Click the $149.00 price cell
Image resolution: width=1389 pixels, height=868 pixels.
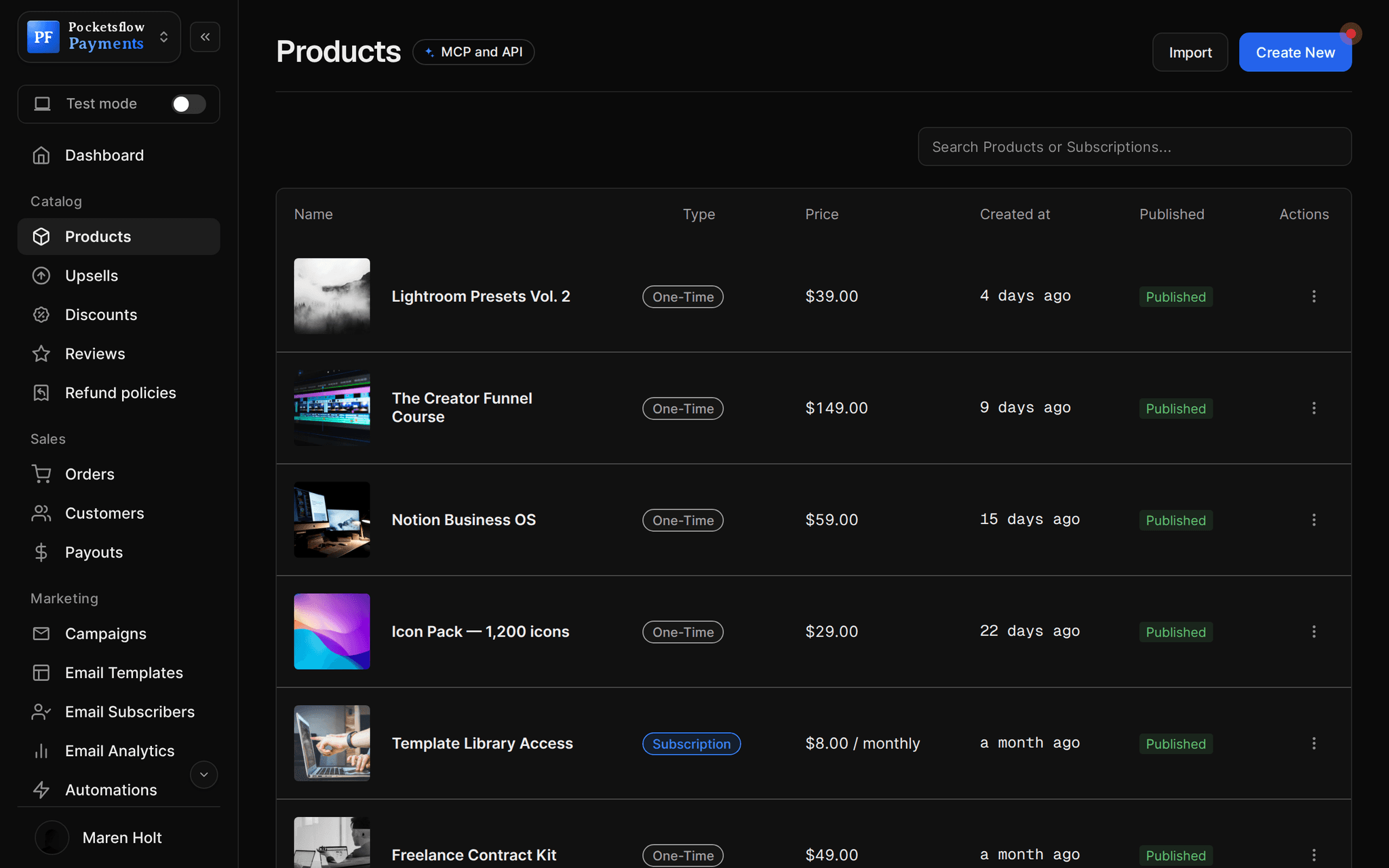click(836, 408)
